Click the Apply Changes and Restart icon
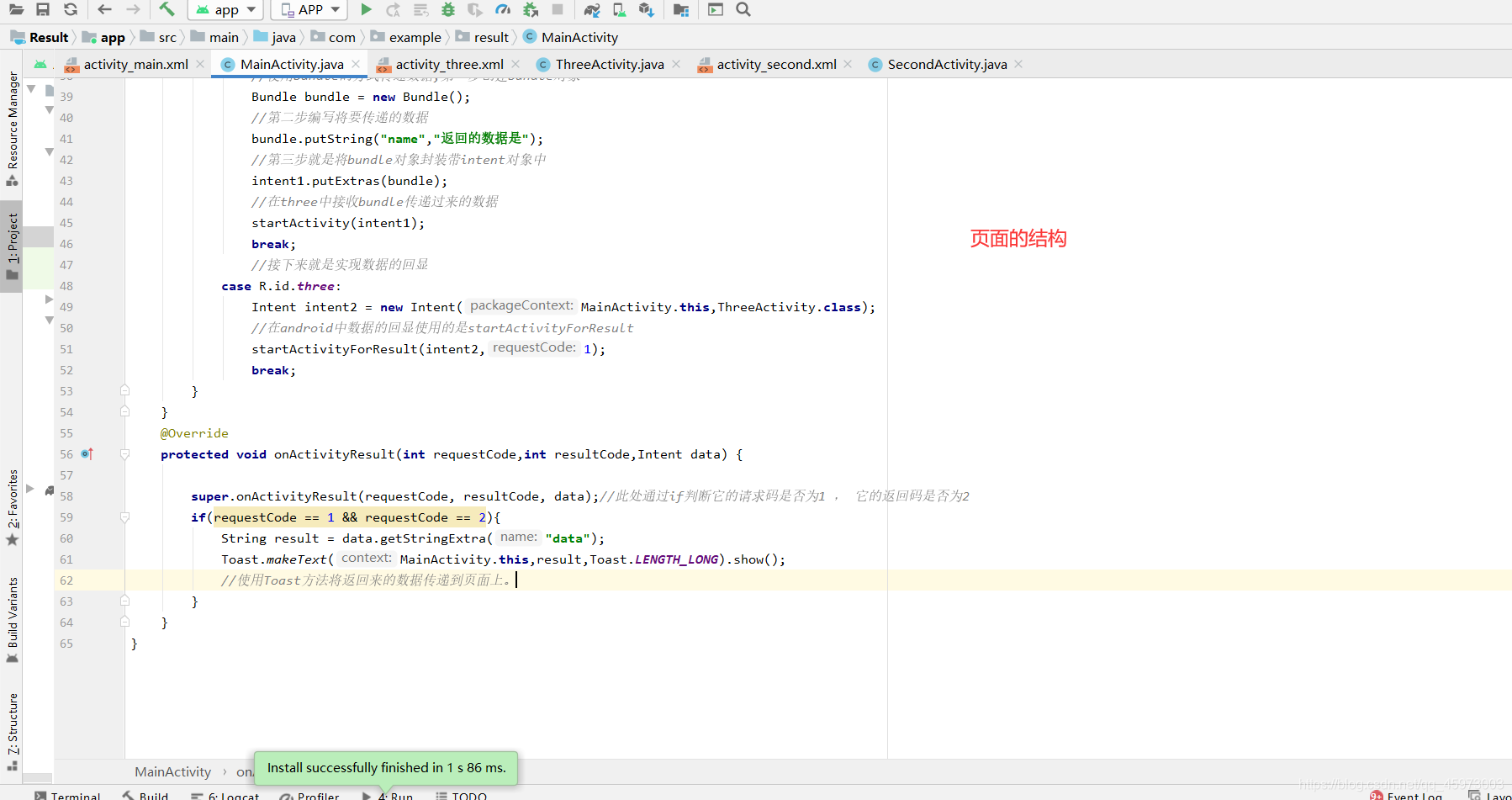Image resolution: width=1512 pixels, height=800 pixels. (x=393, y=9)
